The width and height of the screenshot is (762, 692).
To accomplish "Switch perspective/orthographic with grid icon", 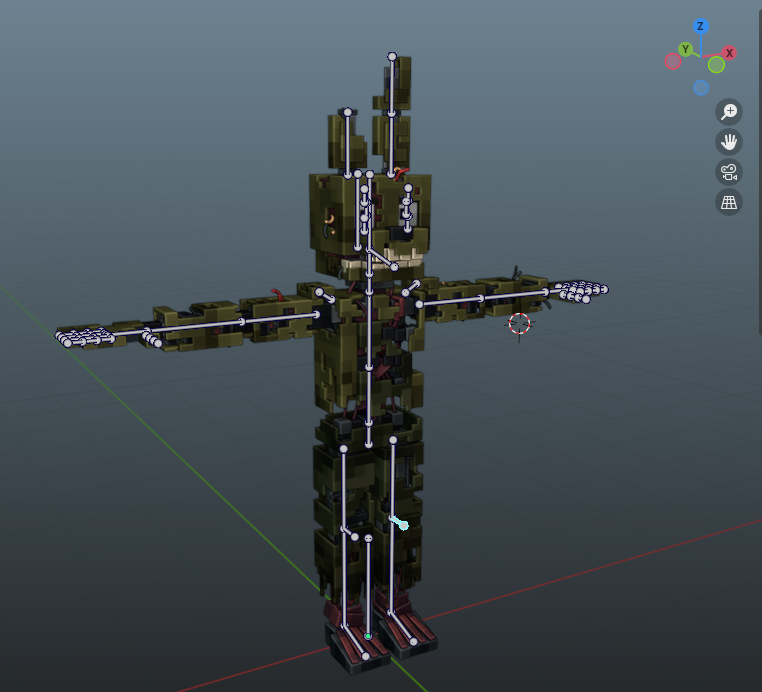I will (x=729, y=202).
